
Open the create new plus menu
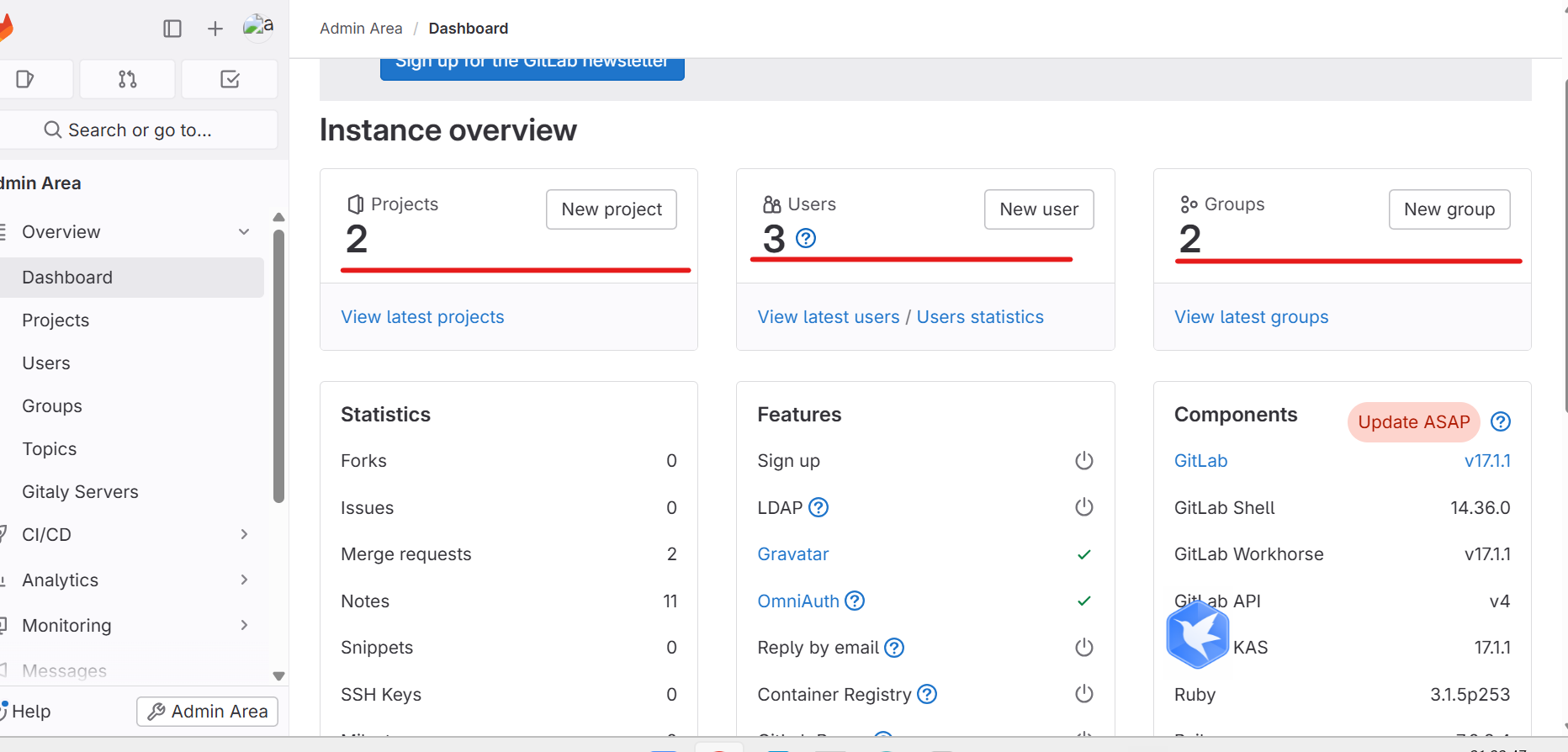(215, 29)
